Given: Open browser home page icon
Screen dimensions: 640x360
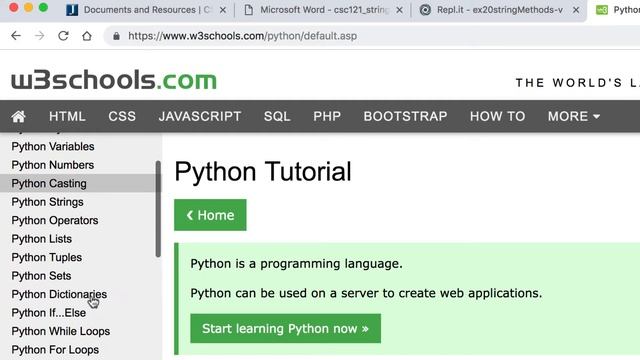Looking at the screenshot, I should pyautogui.click(x=87, y=36).
